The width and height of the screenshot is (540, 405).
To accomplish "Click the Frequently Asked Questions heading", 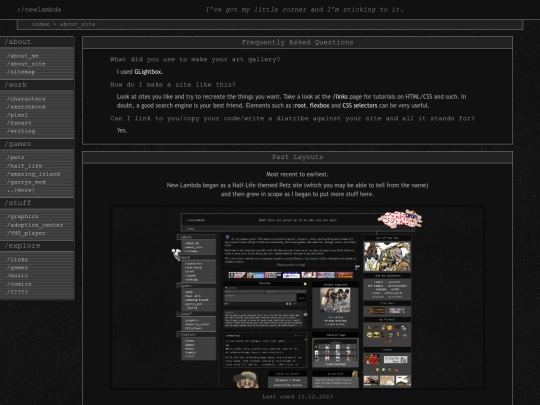I will [297, 42].
